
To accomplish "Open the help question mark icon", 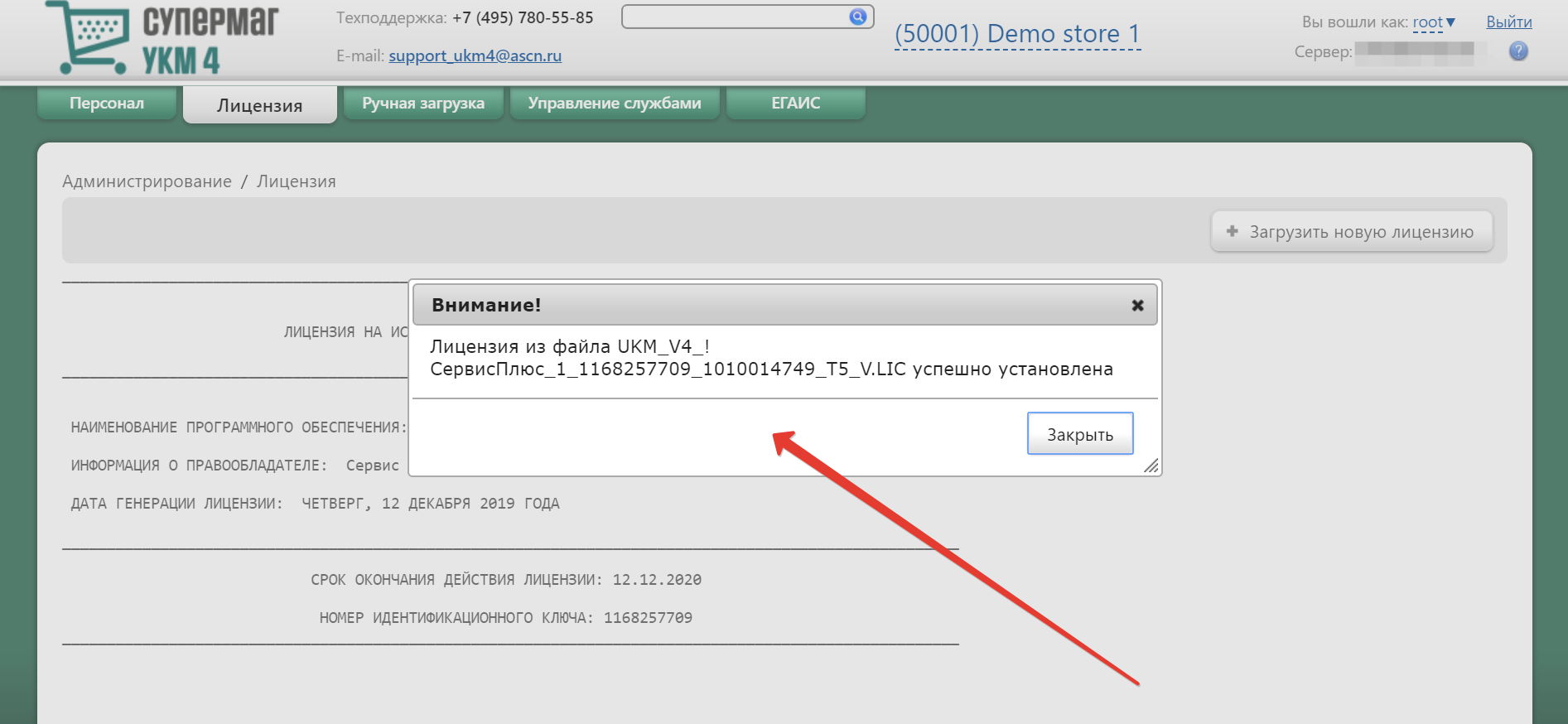I will click(1518, 51).
